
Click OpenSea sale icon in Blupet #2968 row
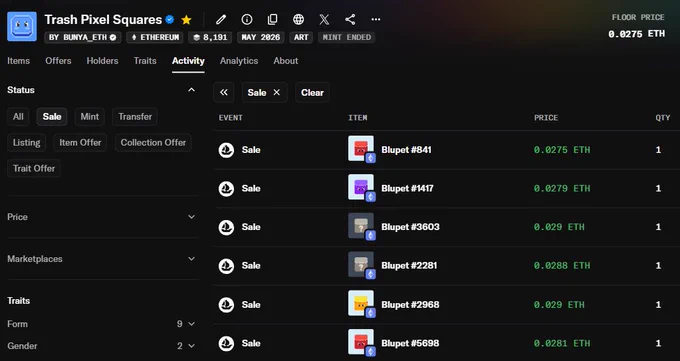226,305
